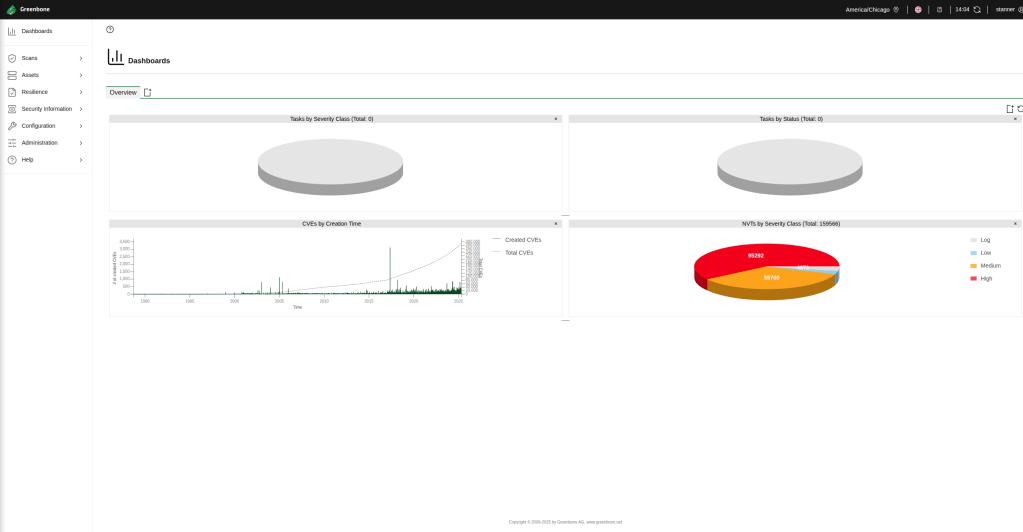Reset dashboard to defaults icon
The image size is (1023, 532).
1019,108
